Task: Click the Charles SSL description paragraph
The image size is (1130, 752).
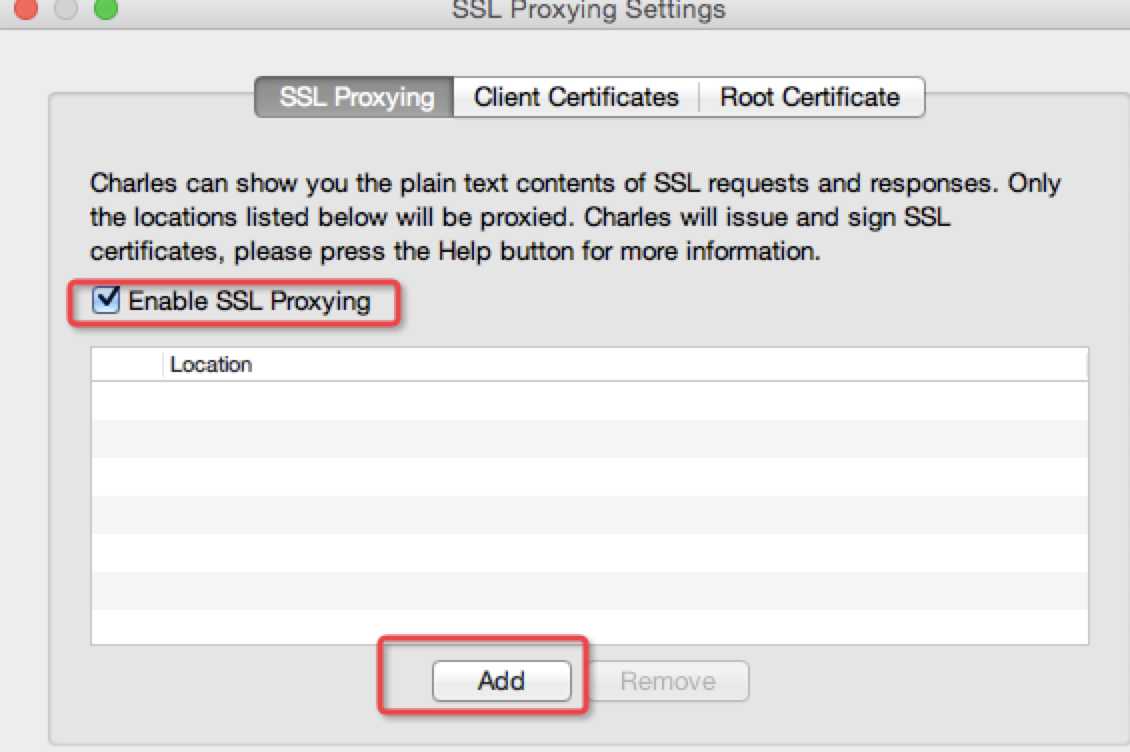Action: 575,217
